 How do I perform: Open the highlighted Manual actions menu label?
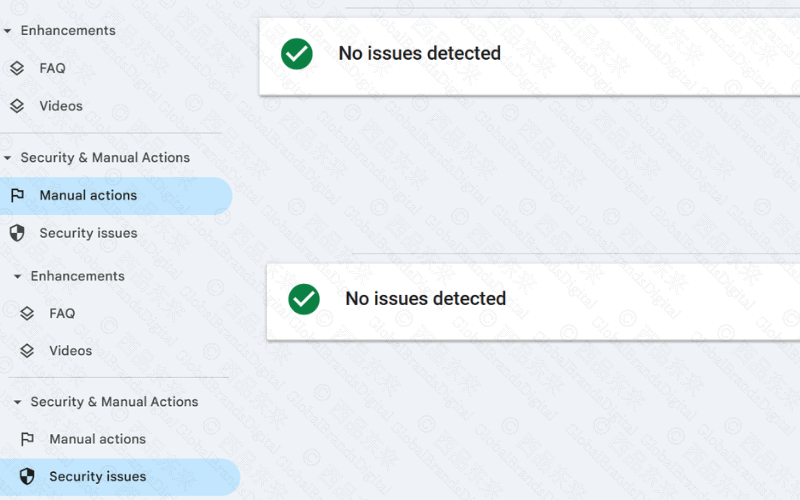pyautogui.click(x=88, y=195)
